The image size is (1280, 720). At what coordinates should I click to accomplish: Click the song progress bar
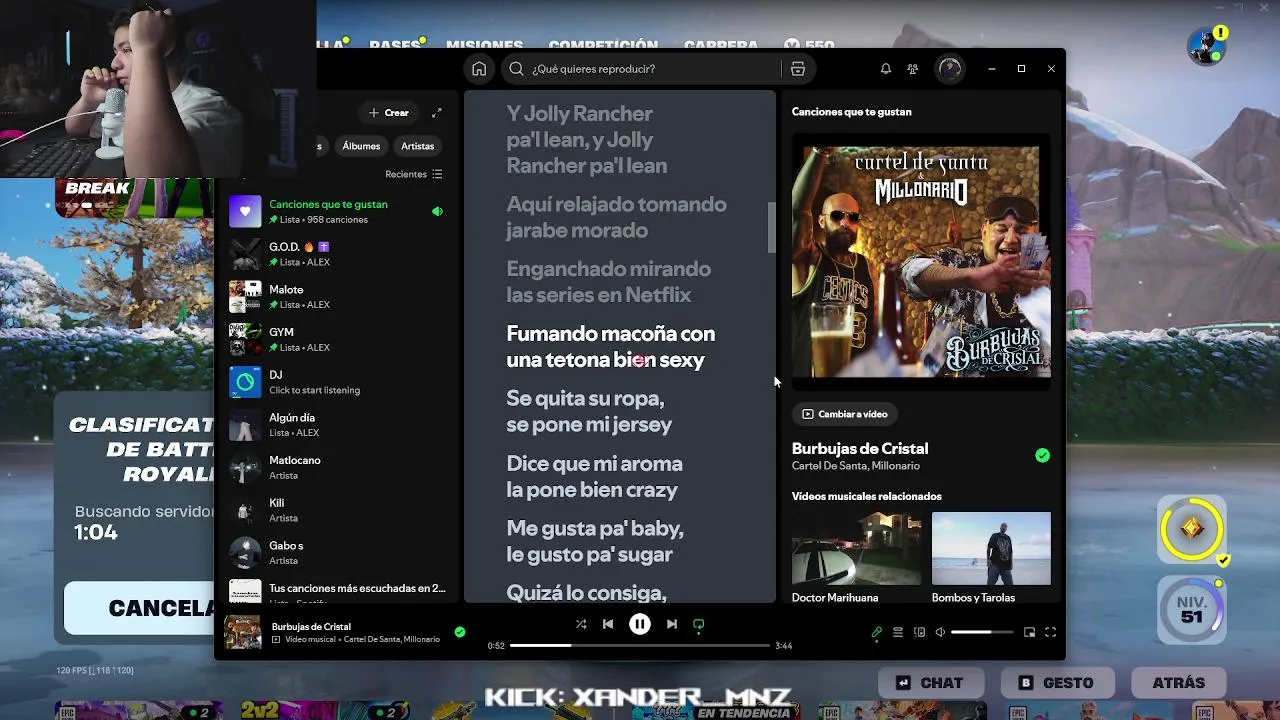[x=640, y=646]
